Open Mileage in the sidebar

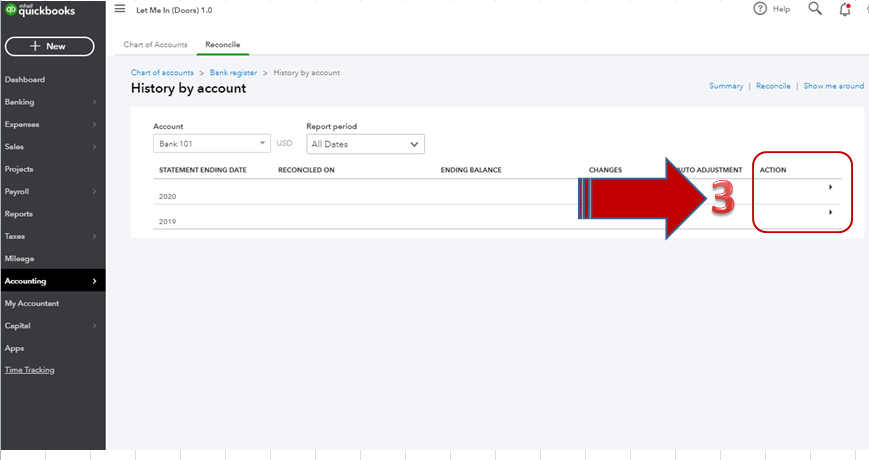[x=19, y=259]
